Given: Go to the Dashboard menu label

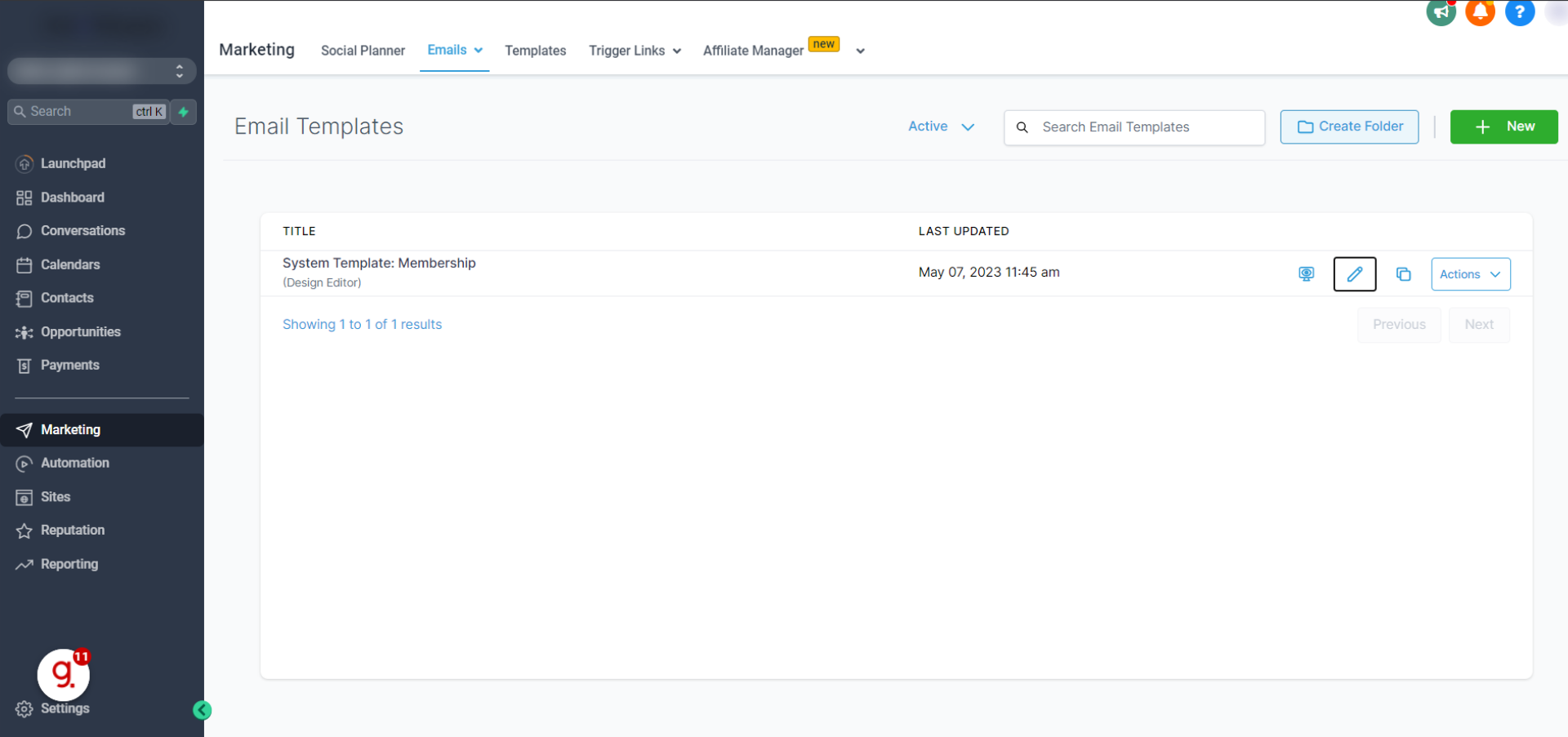Looking at the screenshot, I should point(73,198).
